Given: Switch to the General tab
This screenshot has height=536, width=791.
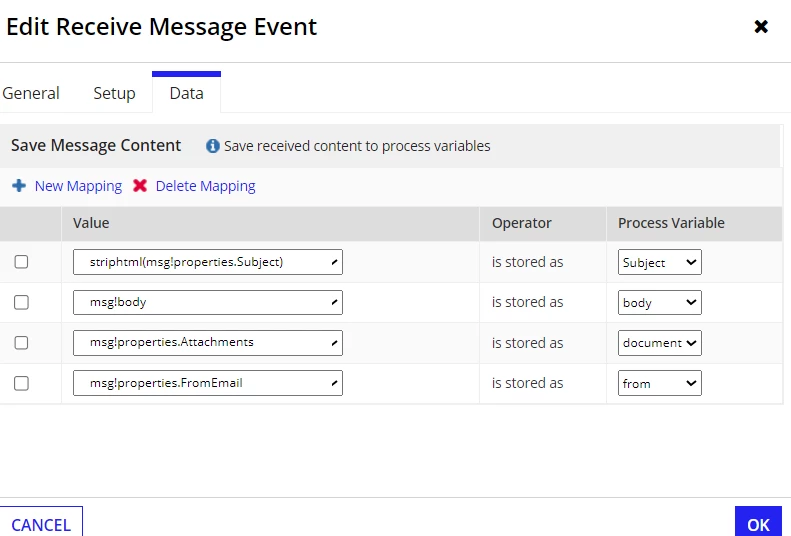Looking at the screenshot, I should tap(31, 93).
